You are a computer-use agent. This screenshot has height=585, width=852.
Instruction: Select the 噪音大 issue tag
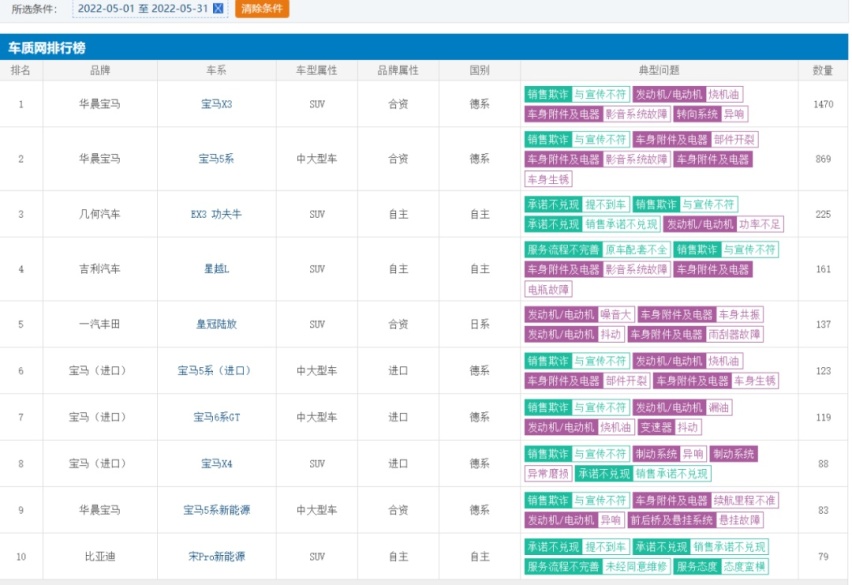coord(616,314)
